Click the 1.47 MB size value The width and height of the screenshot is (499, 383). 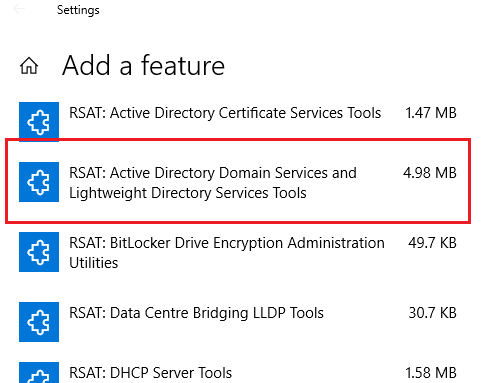click(431, 113)
